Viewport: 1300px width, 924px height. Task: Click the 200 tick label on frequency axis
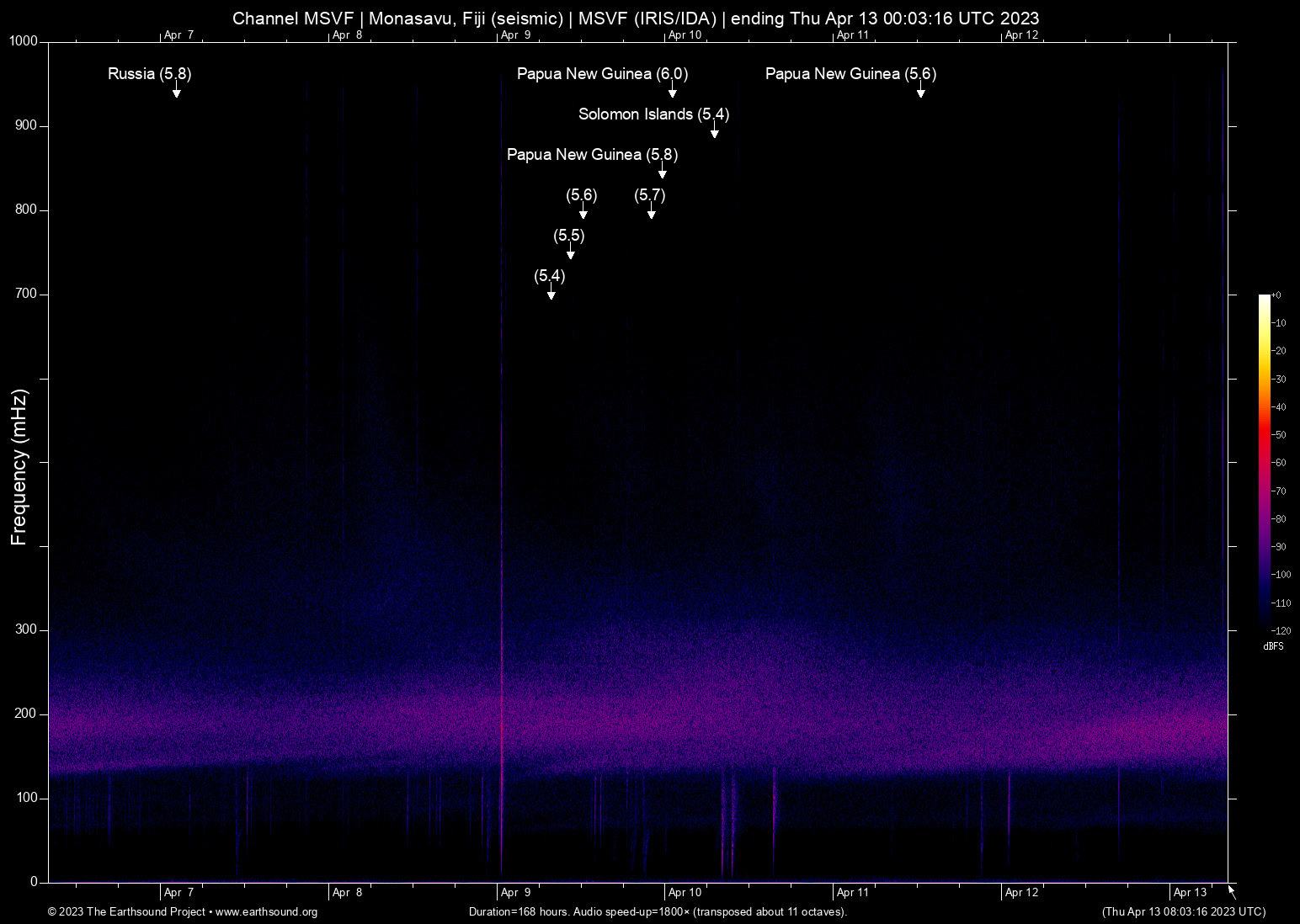26,714
